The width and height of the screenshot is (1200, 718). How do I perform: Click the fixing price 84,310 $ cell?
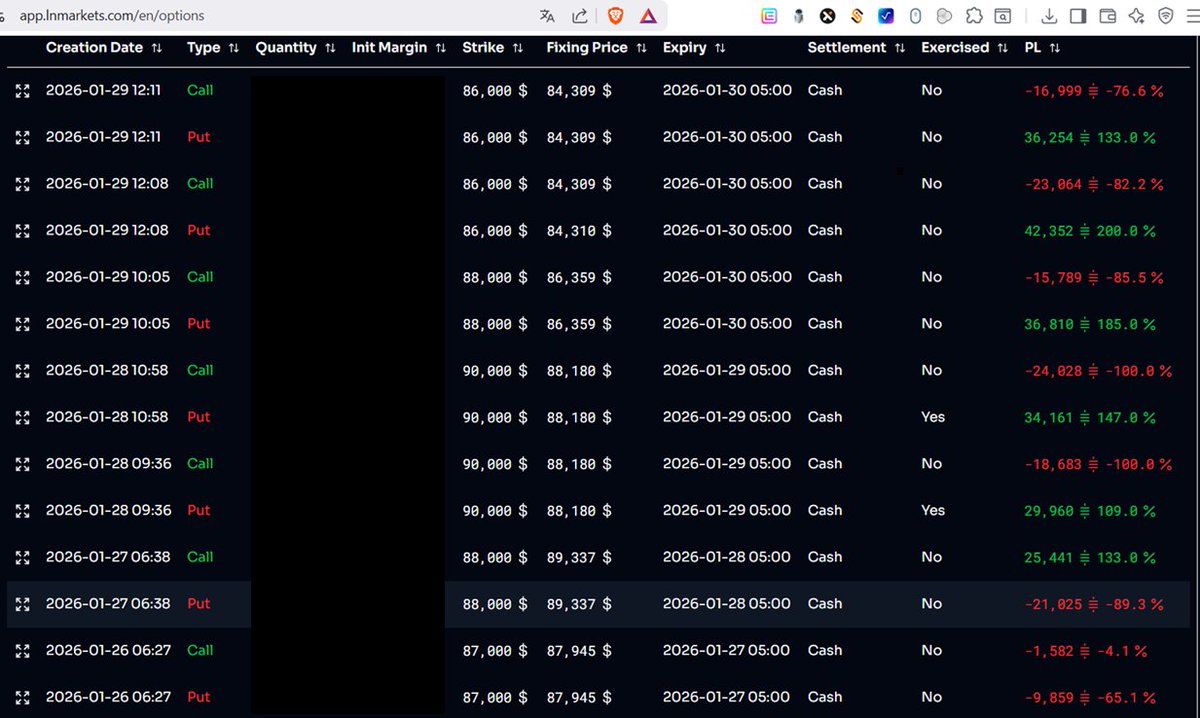(579, 231)
